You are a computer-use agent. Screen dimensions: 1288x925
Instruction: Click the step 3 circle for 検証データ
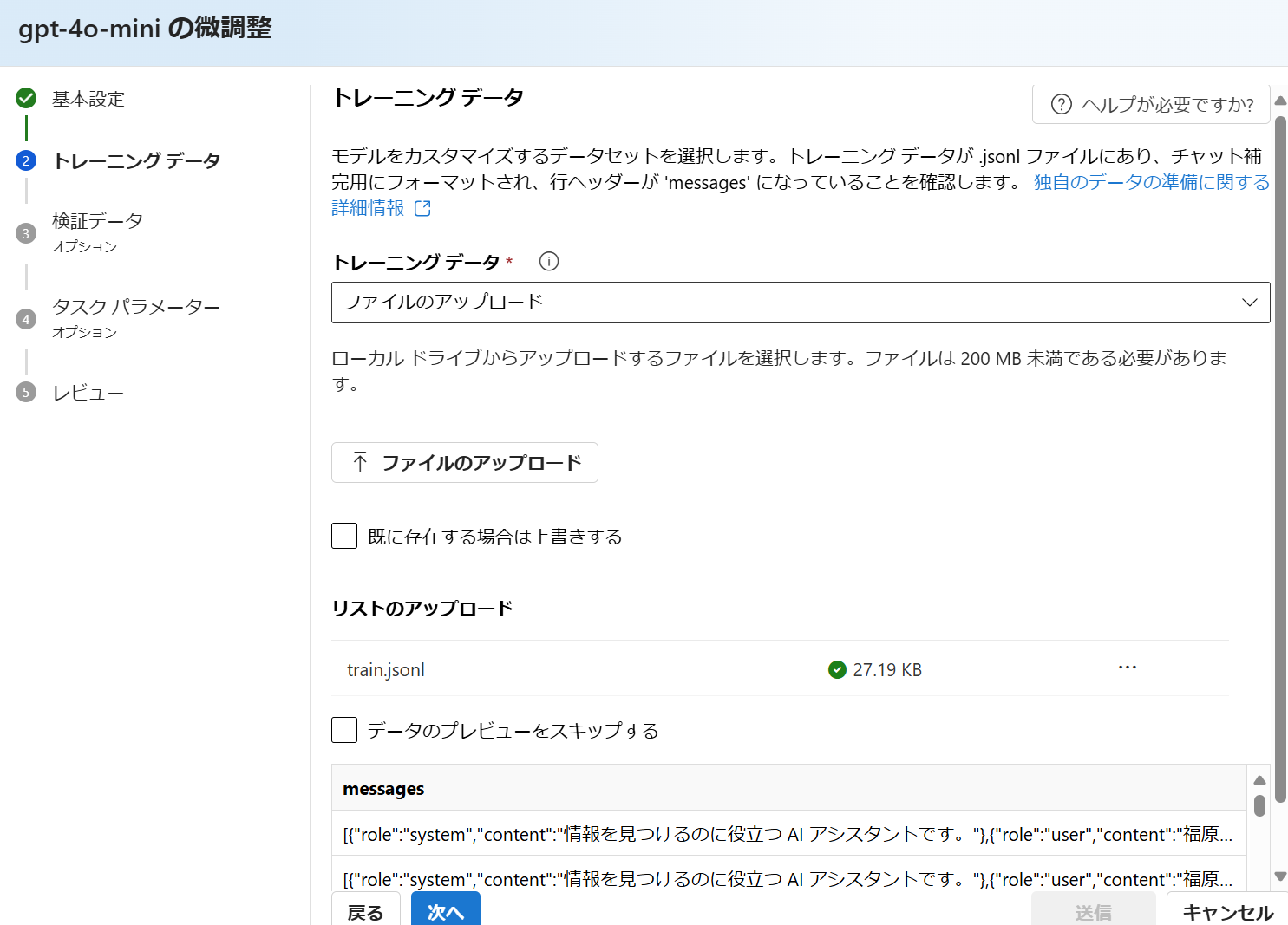click(26, 233)
